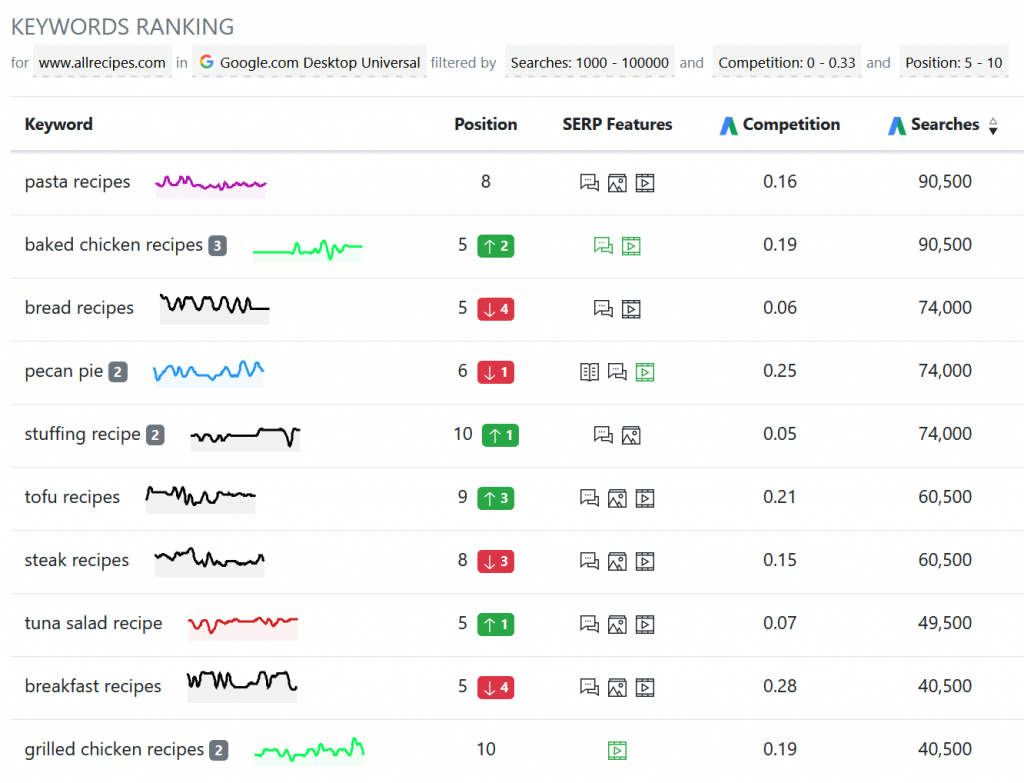Open the www.allrecipes.com domain selector
This screenshot has width=1024, height=783.
(x=103, y=63)
